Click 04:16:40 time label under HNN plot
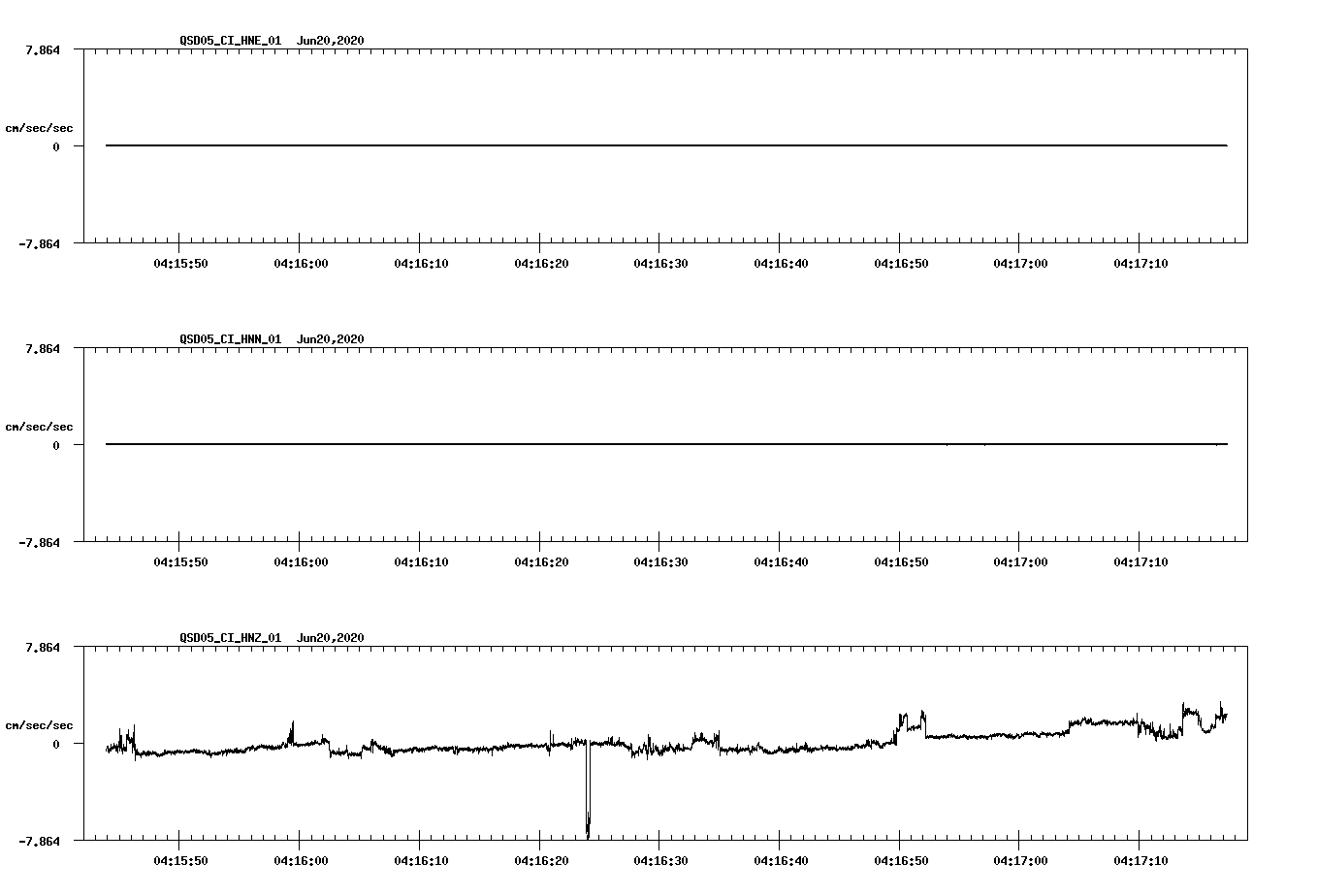 point(781,561)
